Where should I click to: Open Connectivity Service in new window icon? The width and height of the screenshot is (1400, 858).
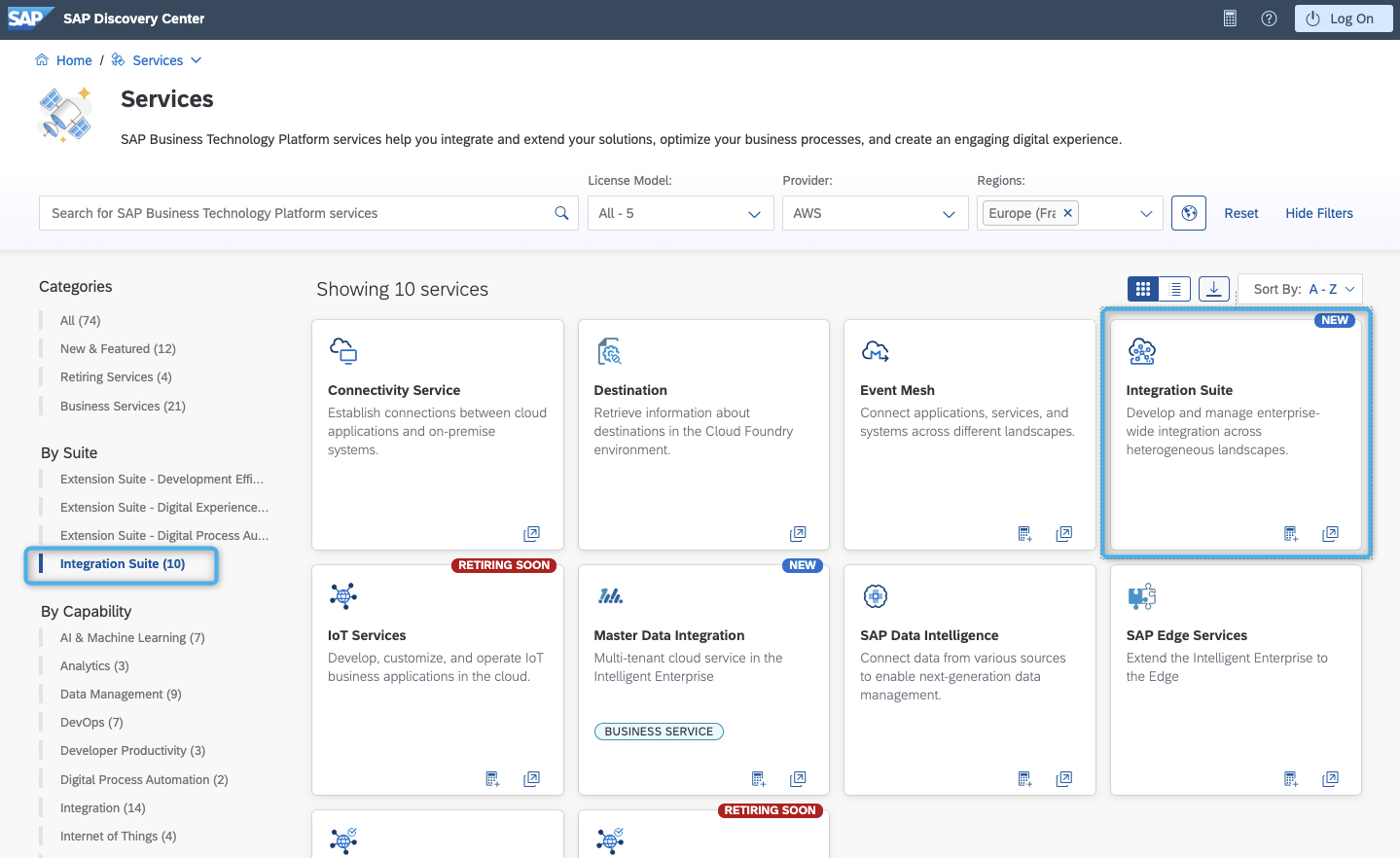click(x=531, y=534)
